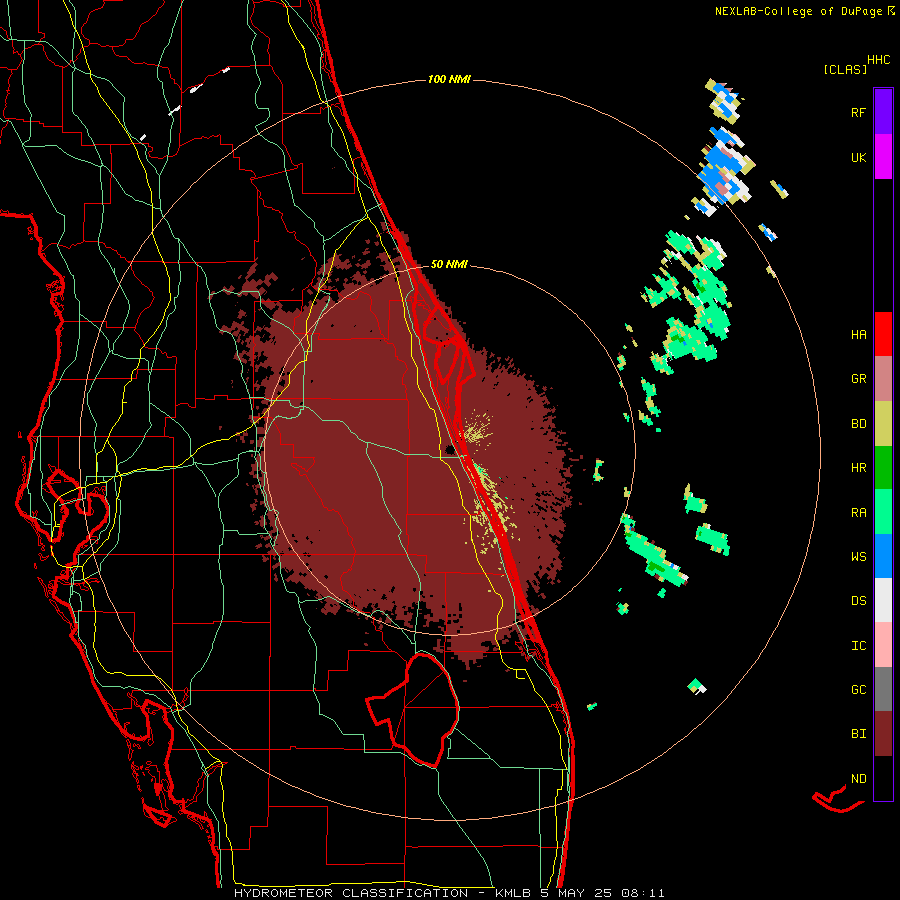
Task: Click the 'RA' legend label
Action: point(858,513)
